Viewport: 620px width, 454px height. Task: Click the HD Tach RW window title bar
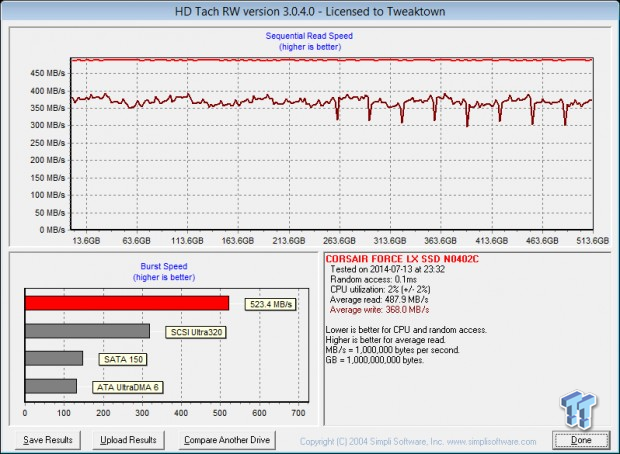[310, 11]
